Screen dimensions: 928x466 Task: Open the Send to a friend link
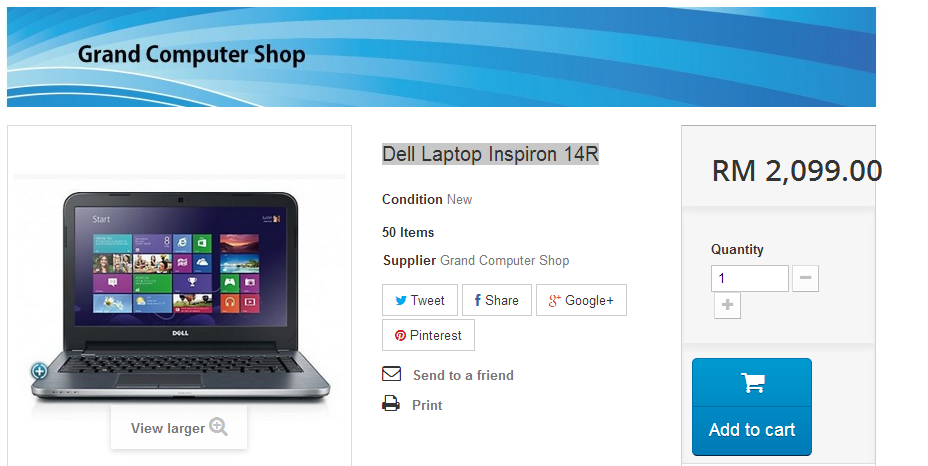(x=463, y=375)
